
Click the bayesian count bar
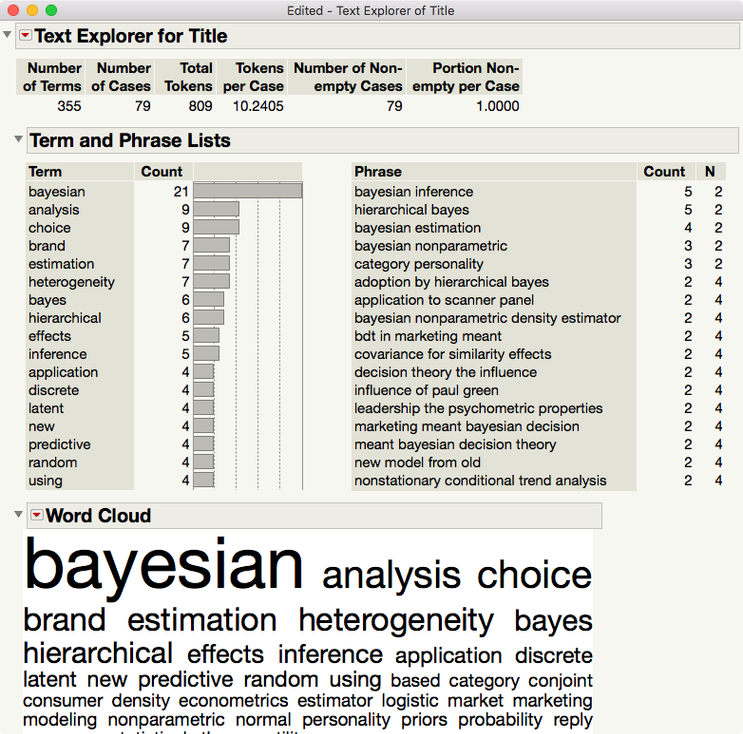247,191
